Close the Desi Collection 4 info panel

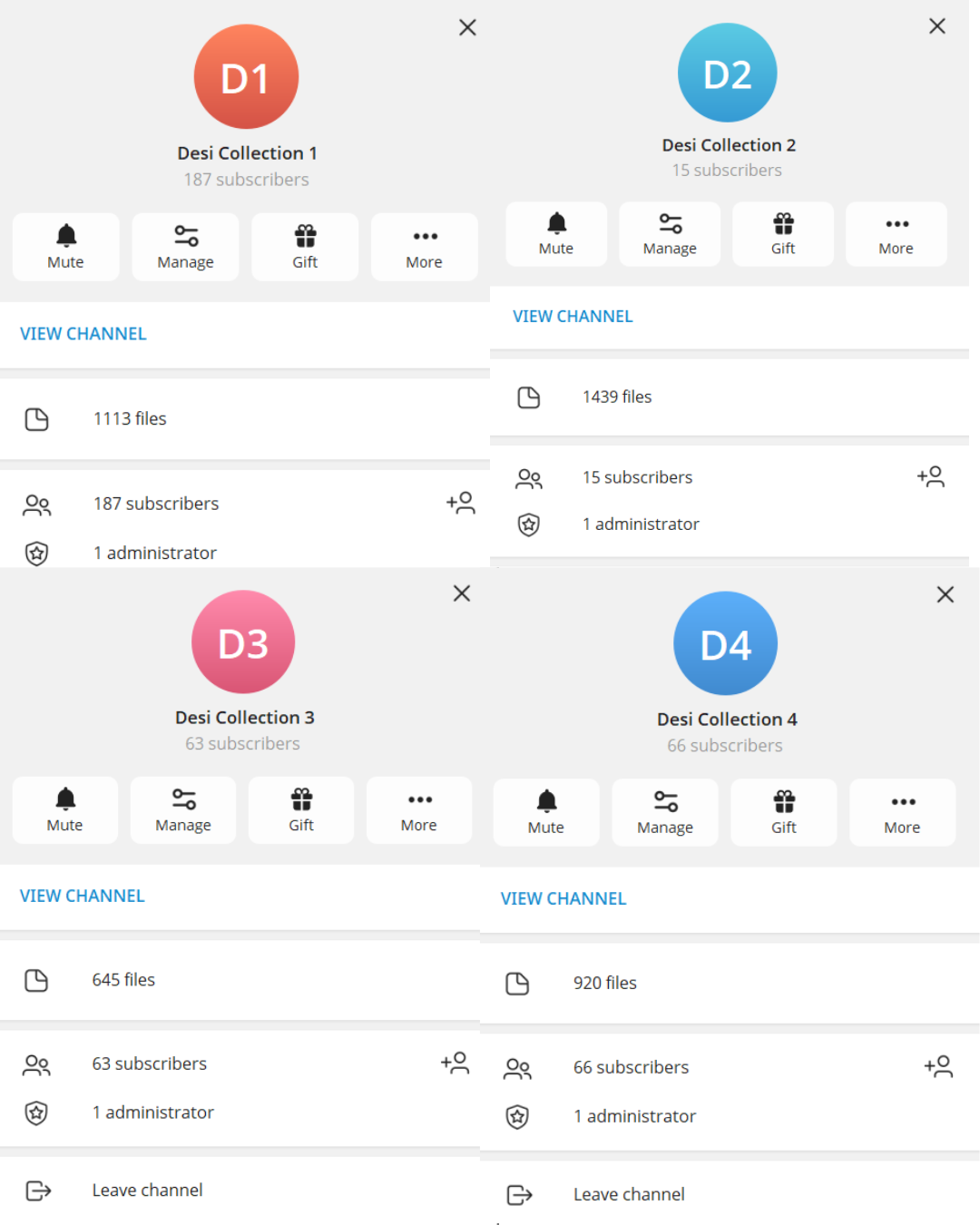(x=946, y=594)
